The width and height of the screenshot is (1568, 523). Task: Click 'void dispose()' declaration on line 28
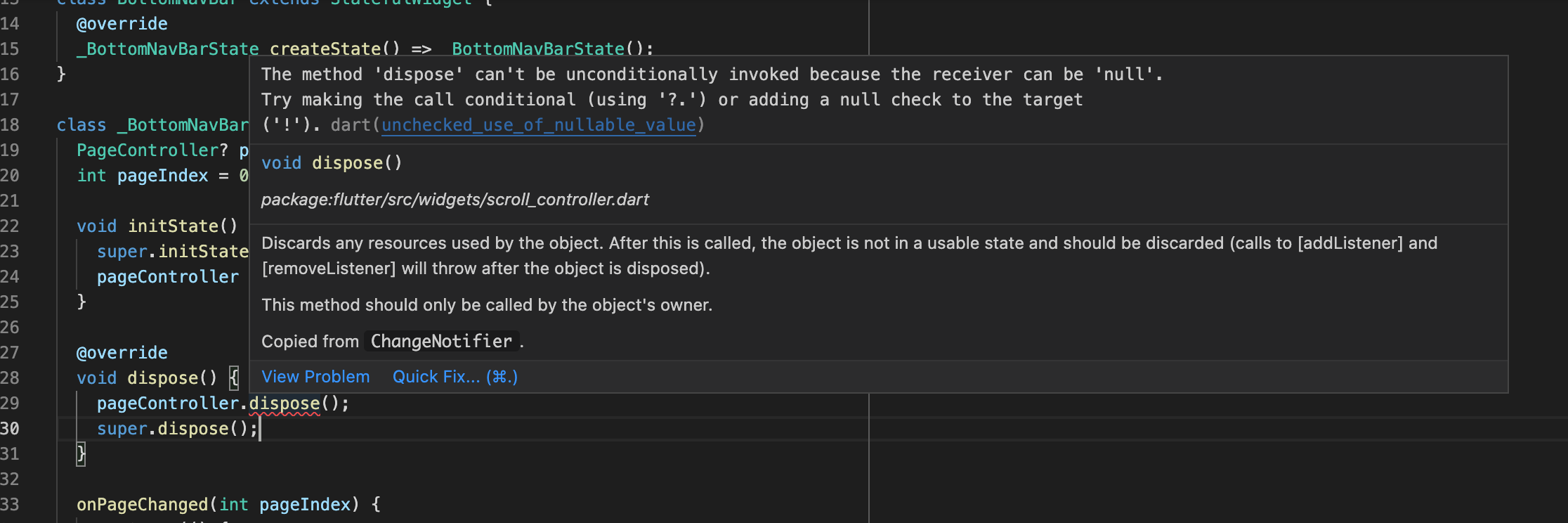pos(147,378)
